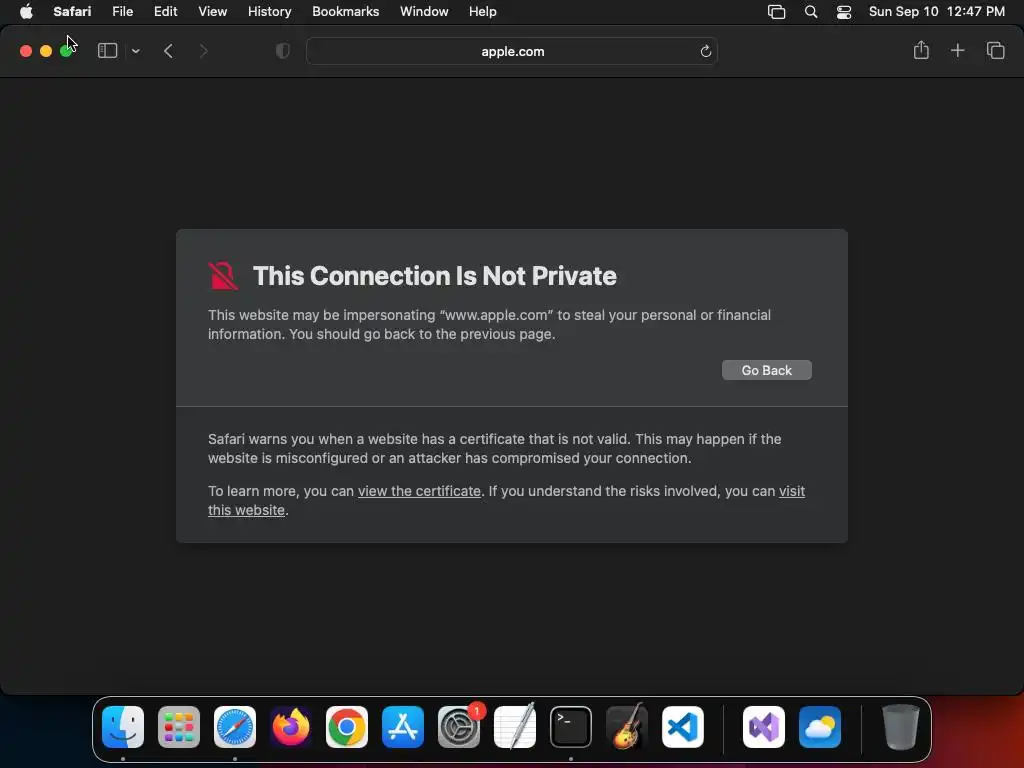Open the Window menu
This screenshot has height=768, width=1024.
(x=424, y=12)
